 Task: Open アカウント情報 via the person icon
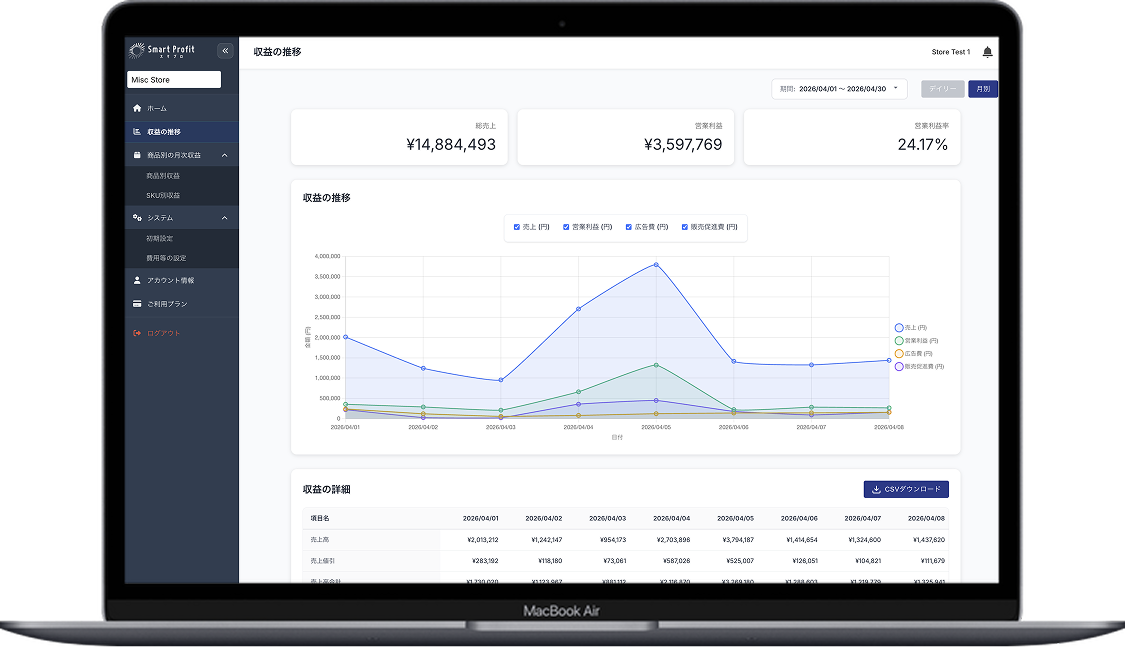(135, 281)
